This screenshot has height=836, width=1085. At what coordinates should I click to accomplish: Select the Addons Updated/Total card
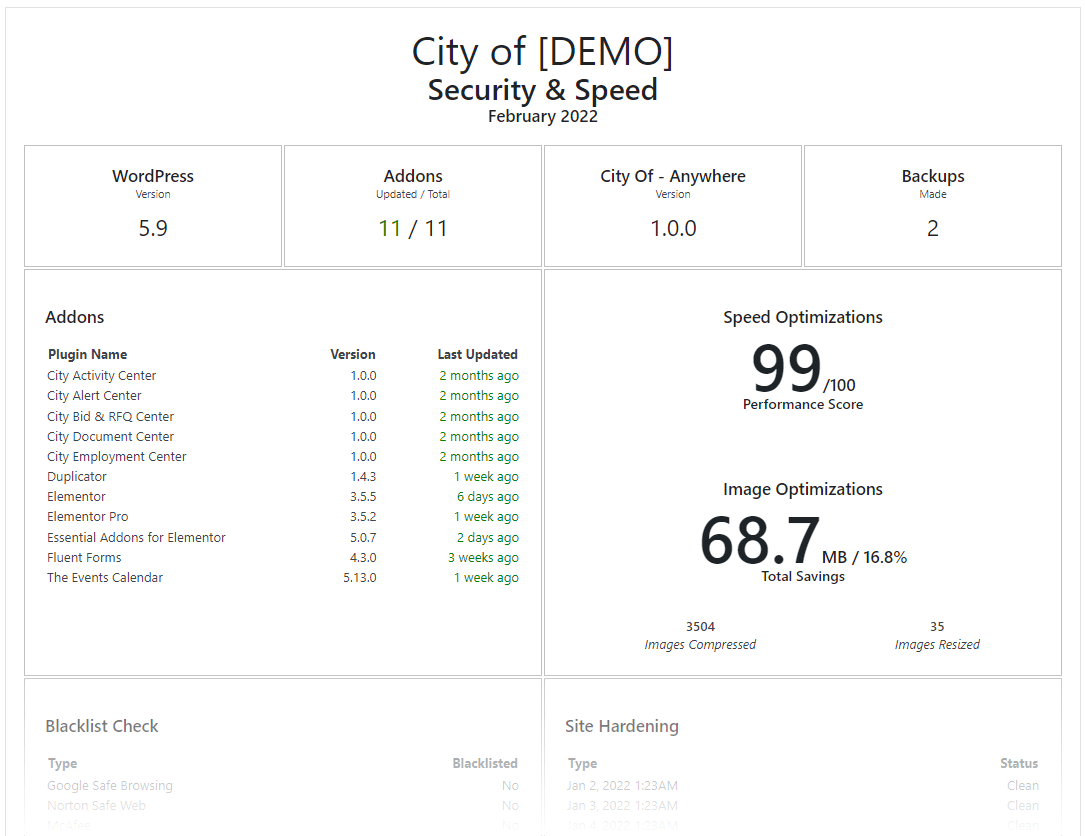coord(412,205)
